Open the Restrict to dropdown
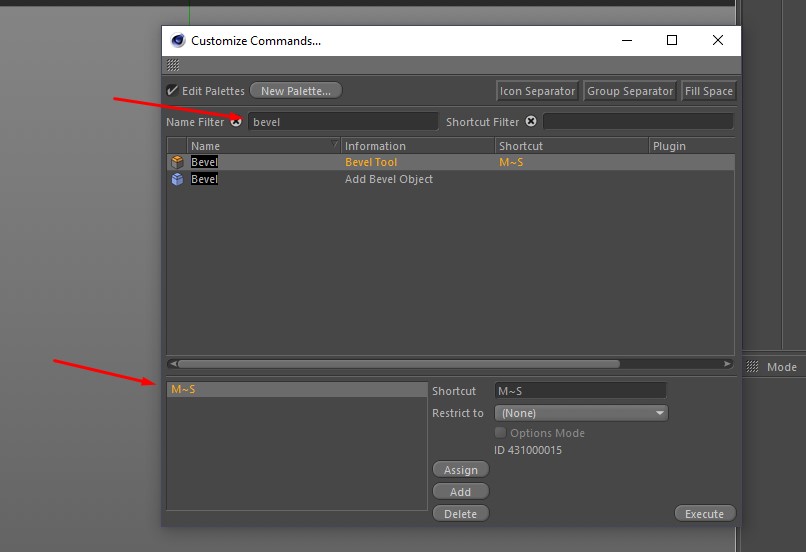The width and height of the screenshot is (806, 552). pyautogui.click(x=581, y=413)
